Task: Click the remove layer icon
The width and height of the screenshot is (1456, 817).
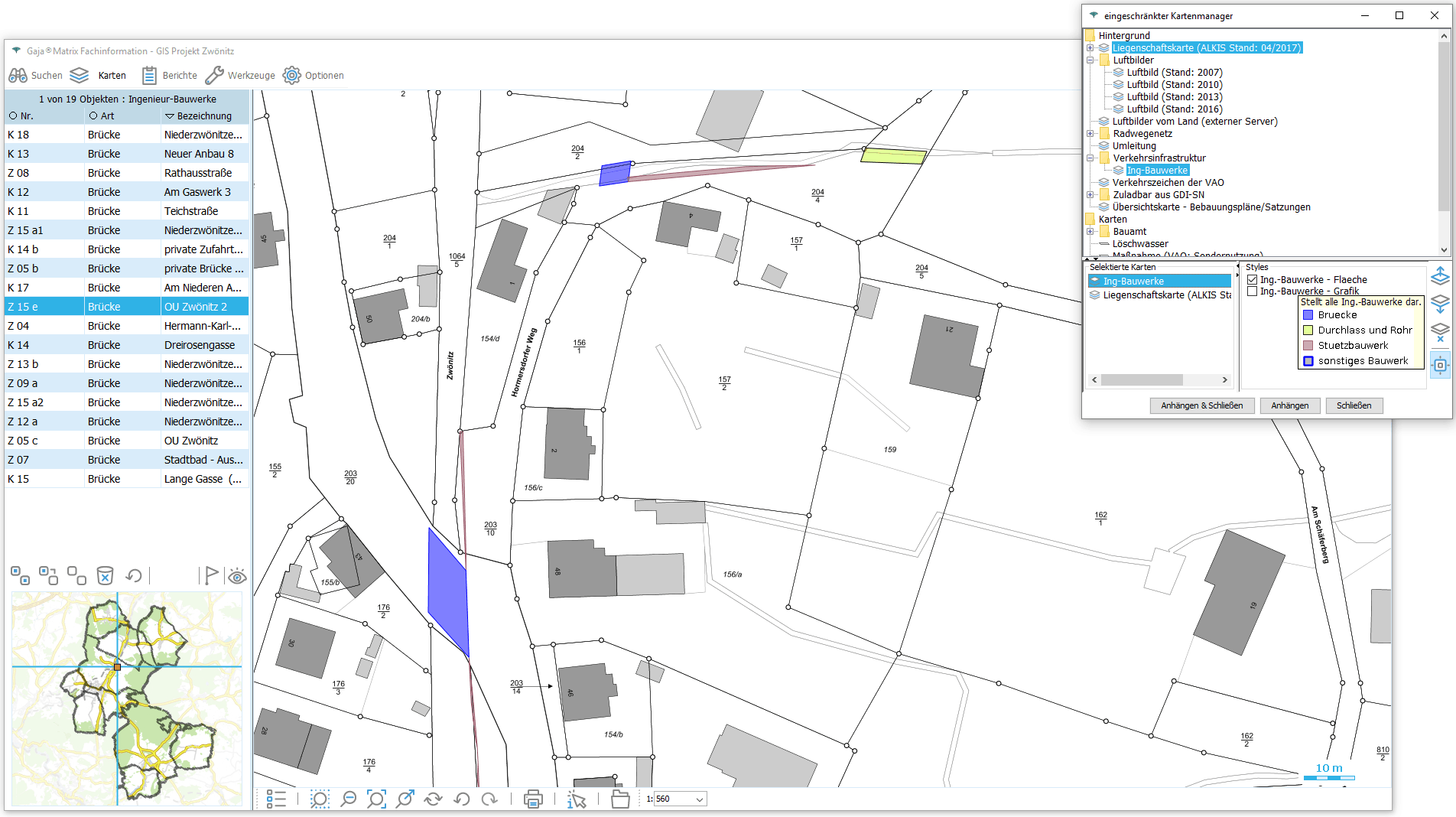Action: coord(1440,334)
